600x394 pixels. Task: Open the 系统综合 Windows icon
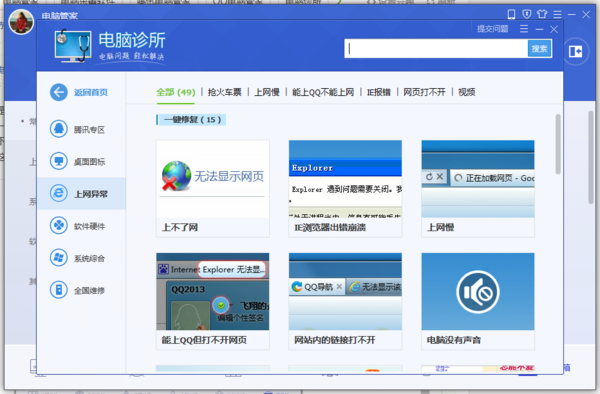click(59, 257)
